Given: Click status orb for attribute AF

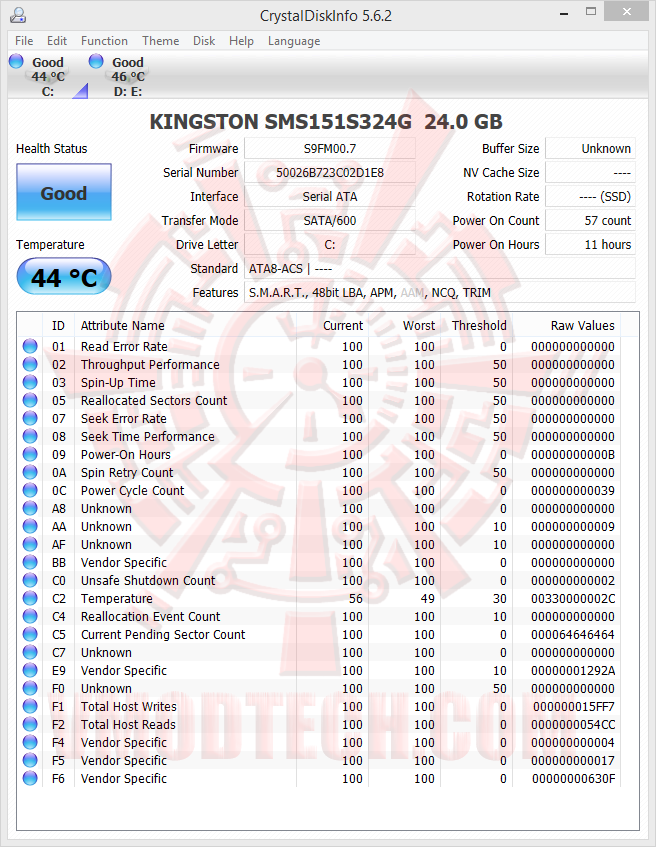Looking at the screenshot, I should (x=30, y=544).
